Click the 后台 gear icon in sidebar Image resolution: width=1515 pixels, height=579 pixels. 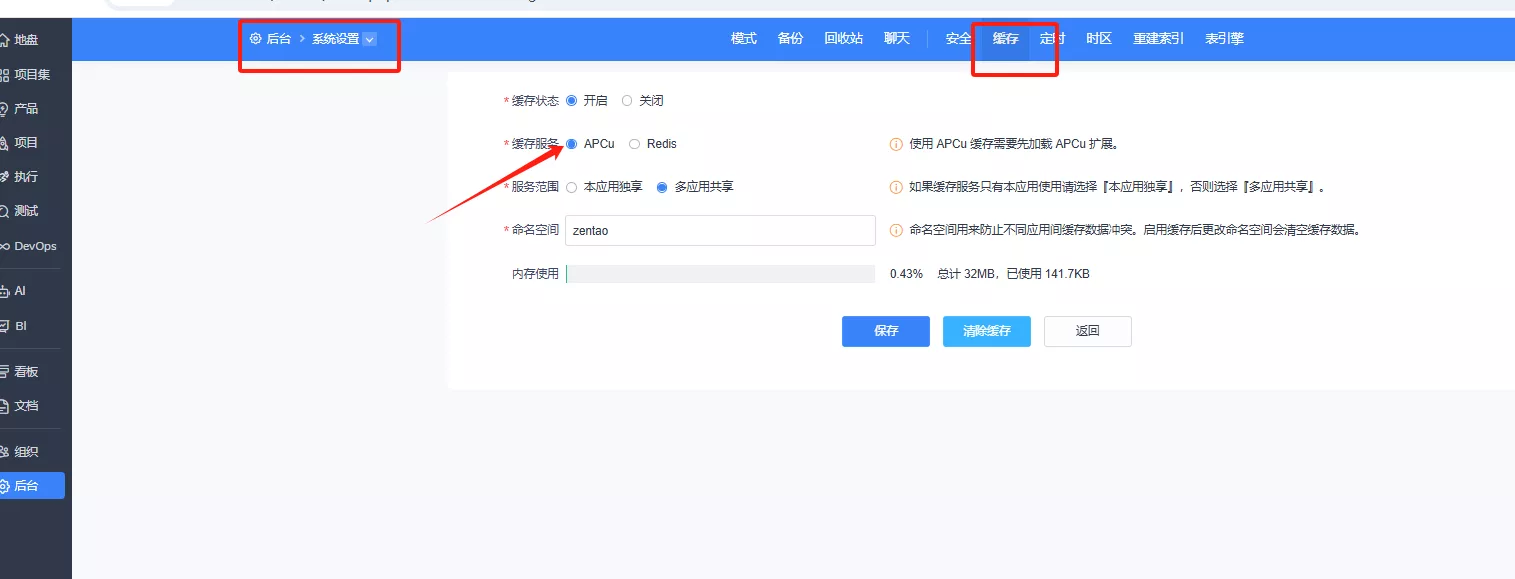[x=4, y=486]
